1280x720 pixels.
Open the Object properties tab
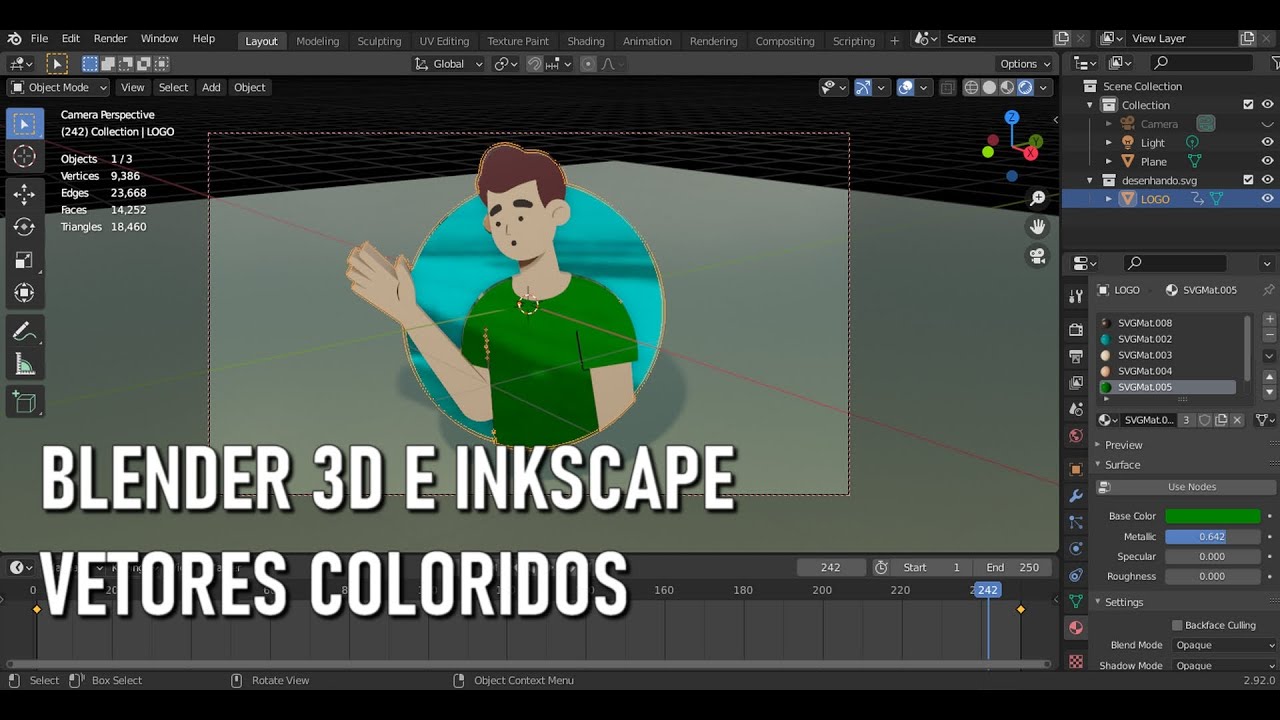coord(1076,469)
